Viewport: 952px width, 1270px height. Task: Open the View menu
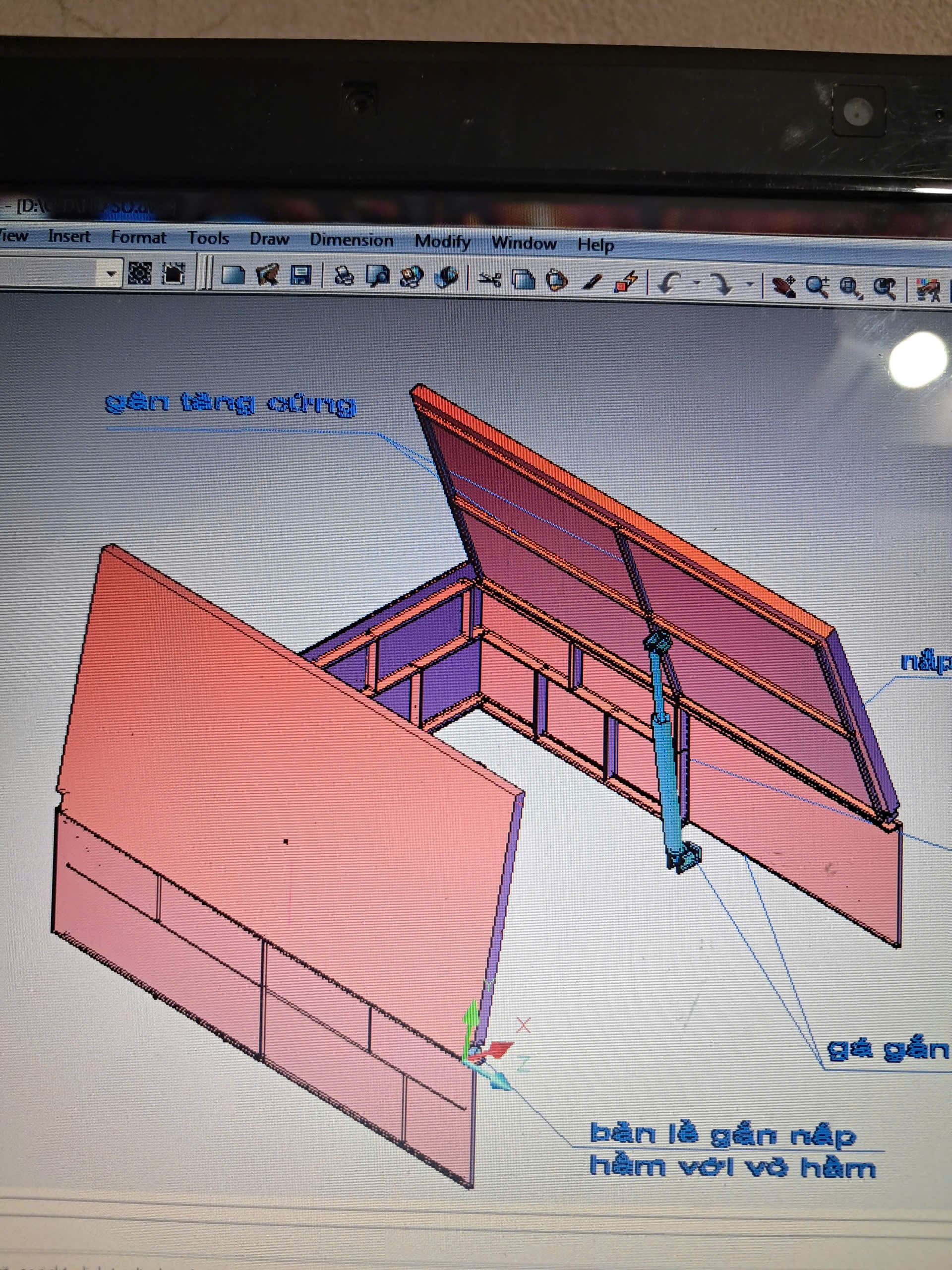14,236
